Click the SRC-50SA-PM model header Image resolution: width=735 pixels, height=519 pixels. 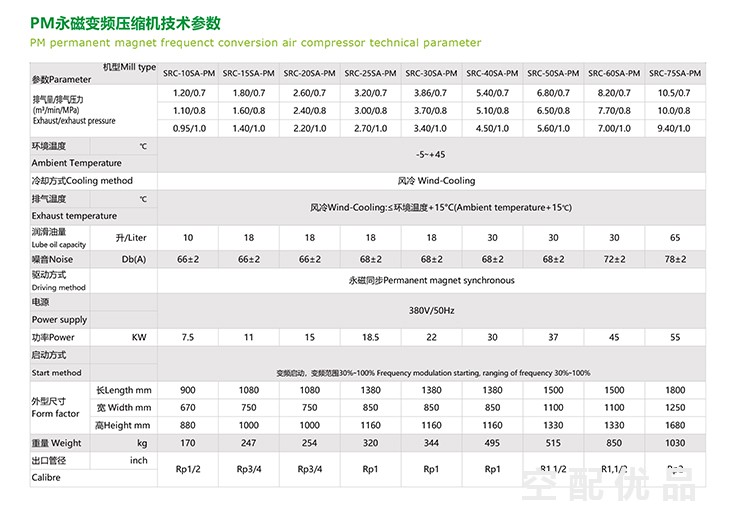(553, 74)
